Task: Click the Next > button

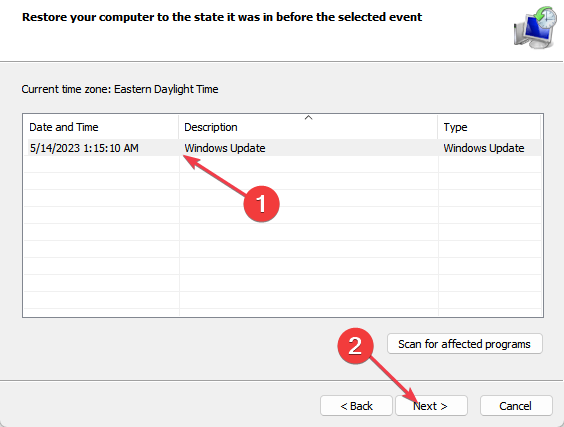Action: point(431,406)
